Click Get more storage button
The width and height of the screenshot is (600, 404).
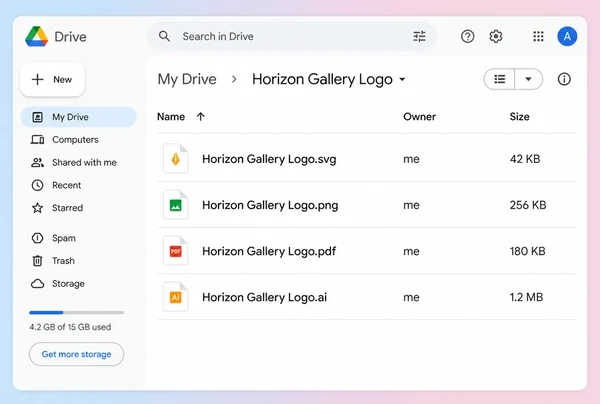[77, 354]
